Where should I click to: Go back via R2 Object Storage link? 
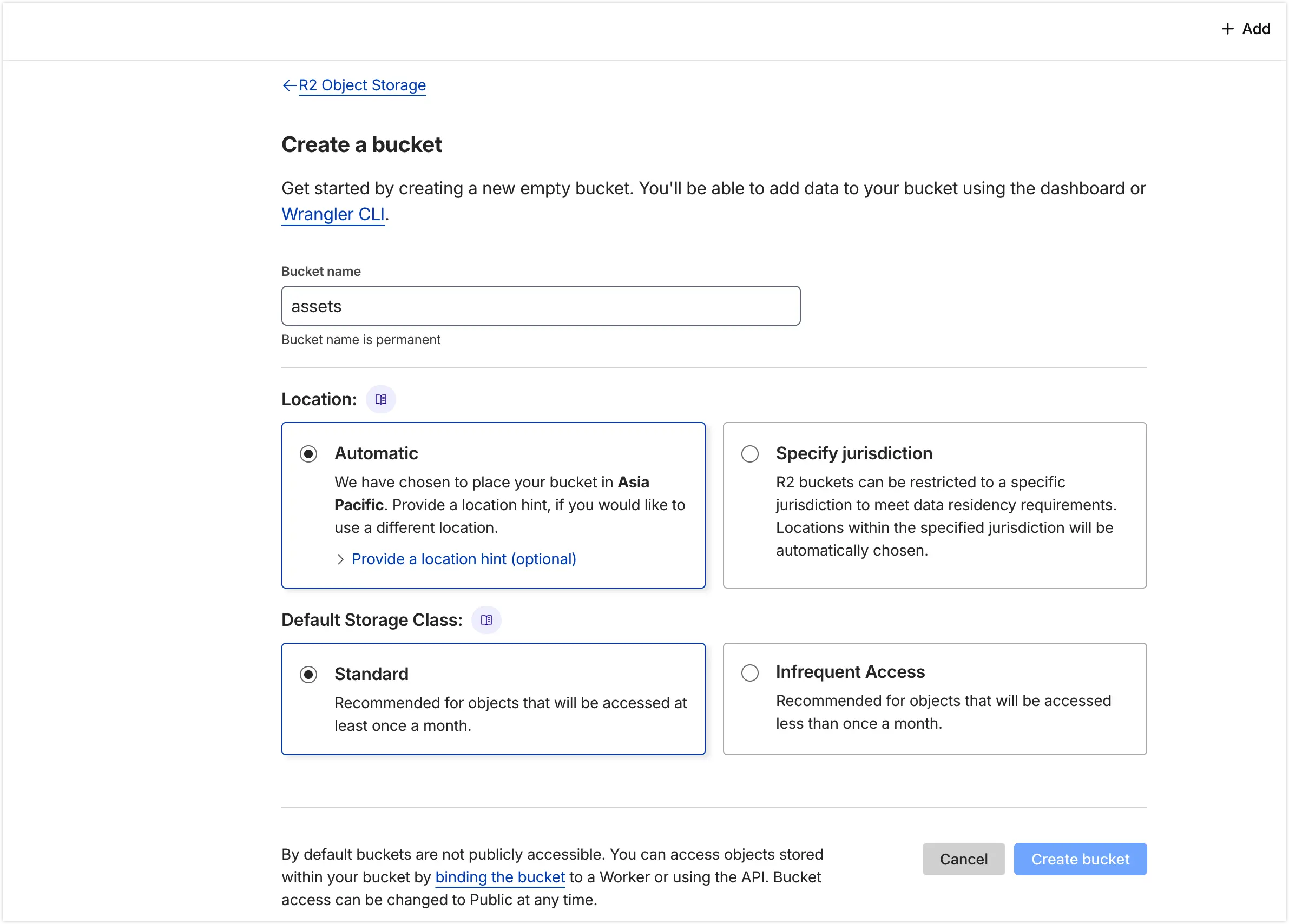362,85
